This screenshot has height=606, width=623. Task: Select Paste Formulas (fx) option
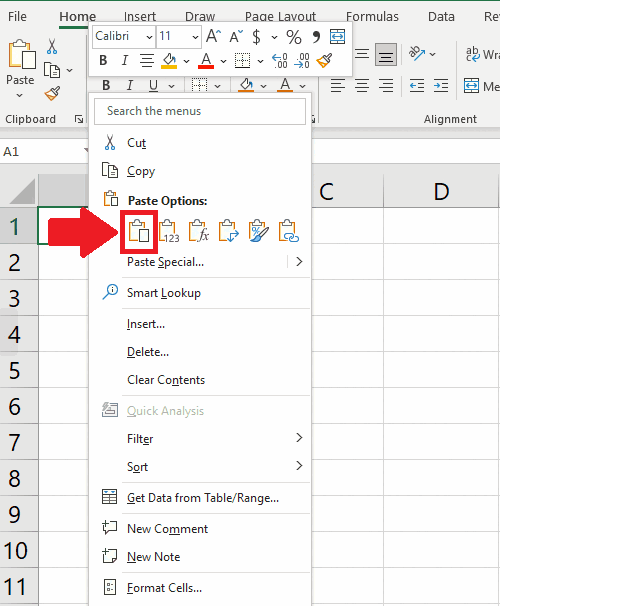198,231
